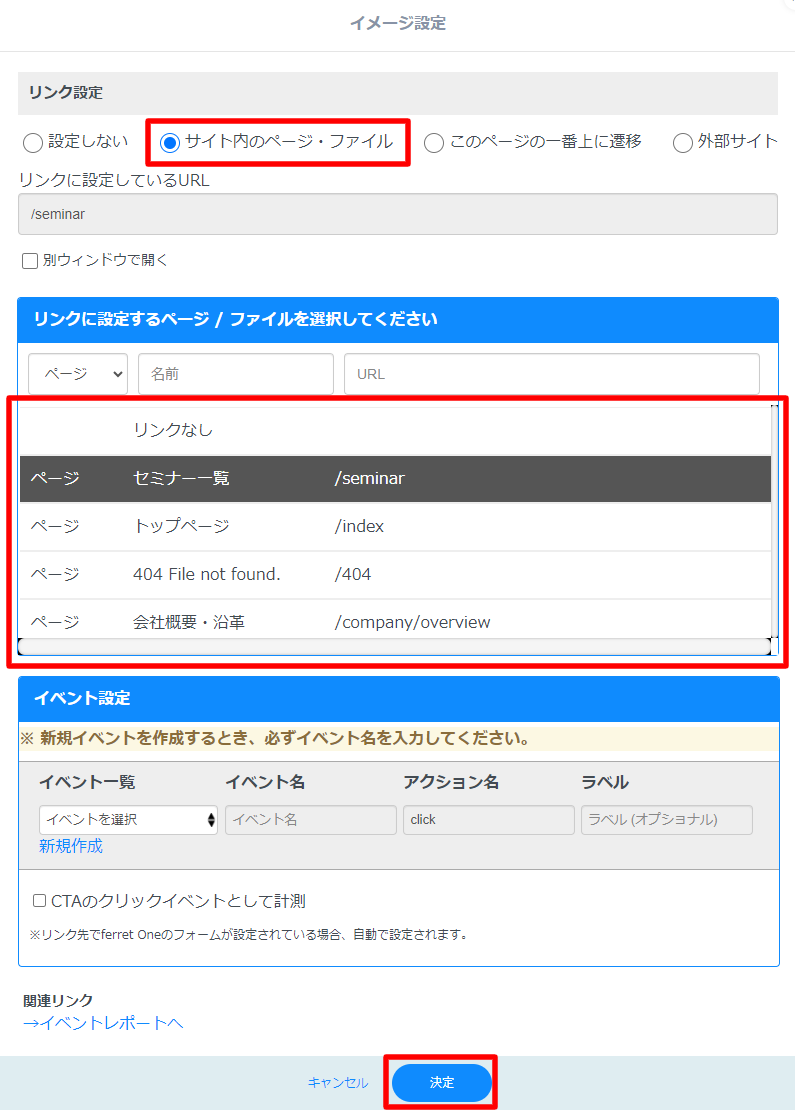Focus the 名前 filter field
Viewport: 795px width, 1110px height.
(x=236, y=374)
